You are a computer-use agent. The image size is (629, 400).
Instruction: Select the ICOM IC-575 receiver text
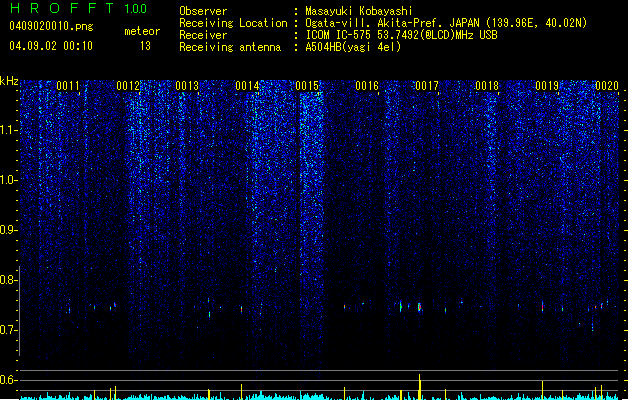tap(401, 35)
